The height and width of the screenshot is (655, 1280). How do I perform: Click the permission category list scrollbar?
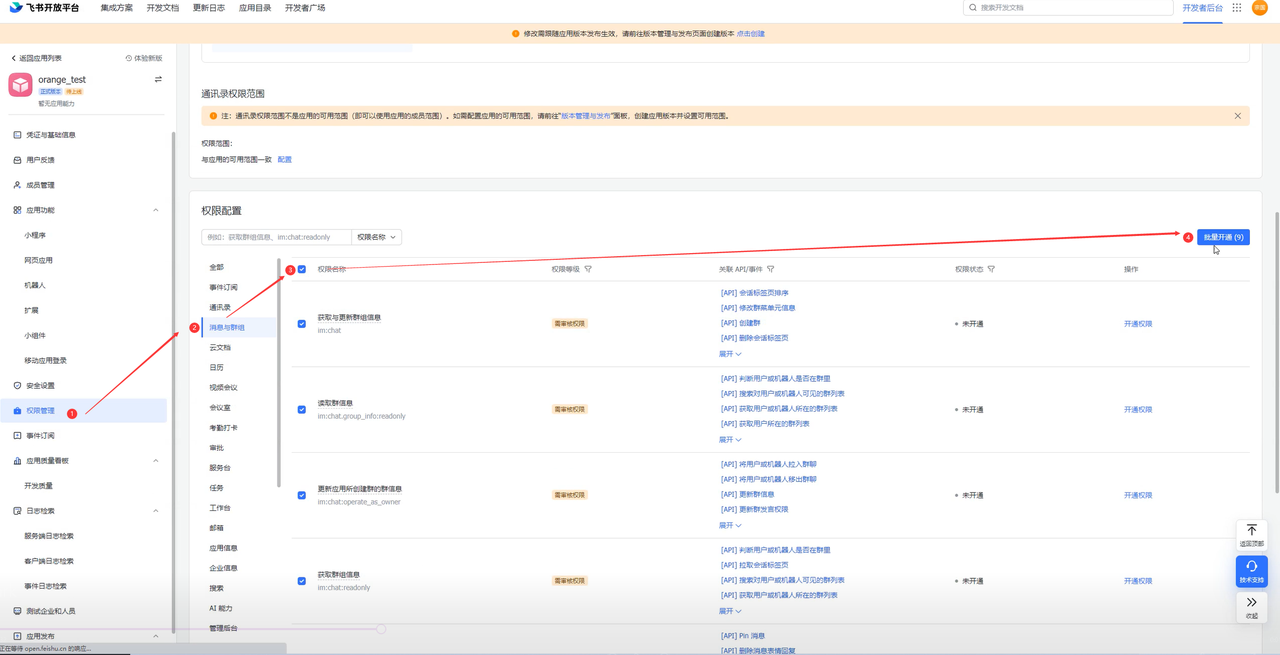coord(279,372)
